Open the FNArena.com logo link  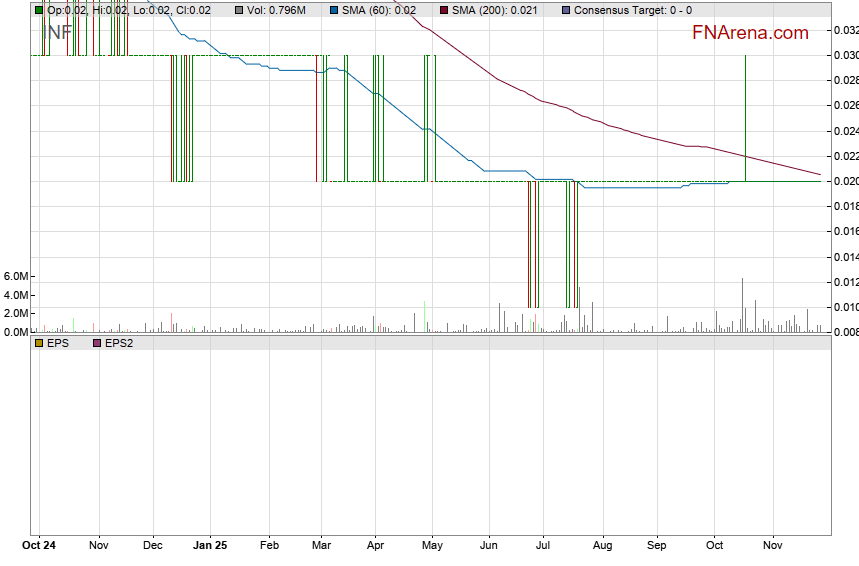[x=749, y=33]
